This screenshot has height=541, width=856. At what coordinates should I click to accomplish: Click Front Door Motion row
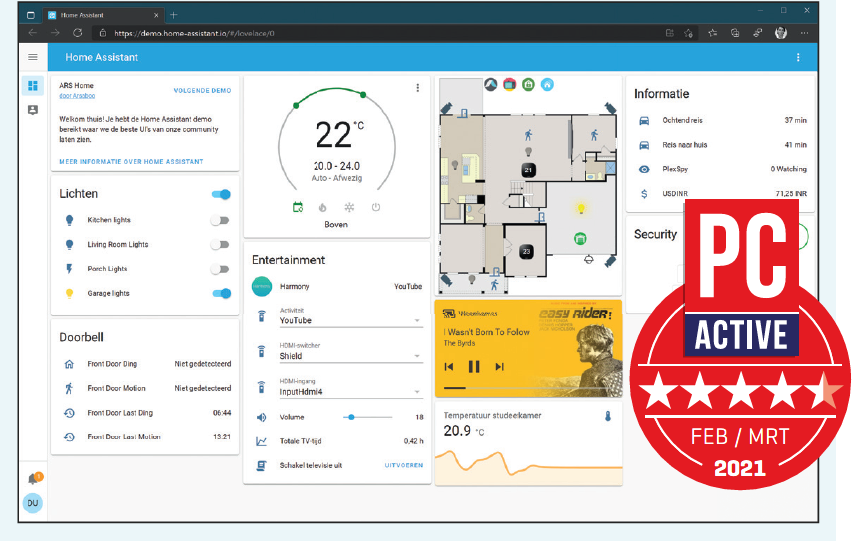(x=146, y=388)
